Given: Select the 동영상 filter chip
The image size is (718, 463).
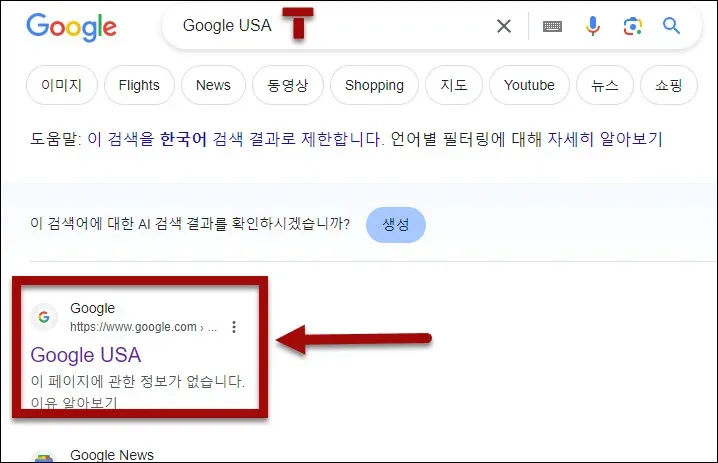Looking at the screenshot, I should tap(288, 85).
